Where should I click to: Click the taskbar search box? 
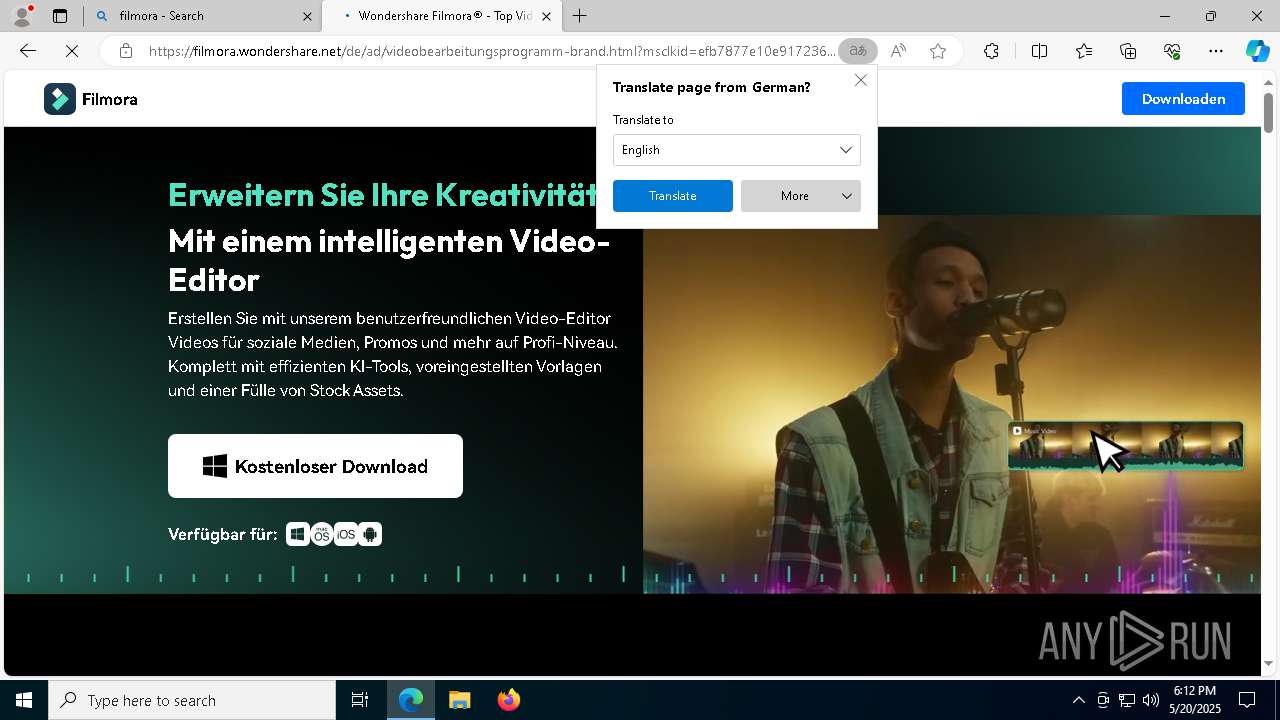click(192, 700)
